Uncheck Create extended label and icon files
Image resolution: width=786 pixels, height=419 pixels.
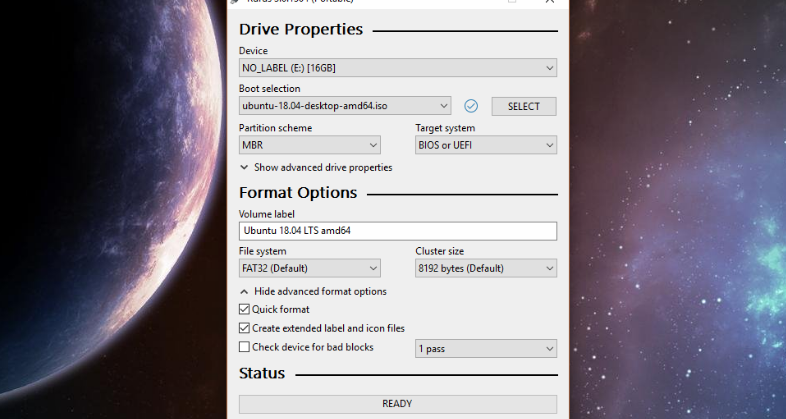244,328
